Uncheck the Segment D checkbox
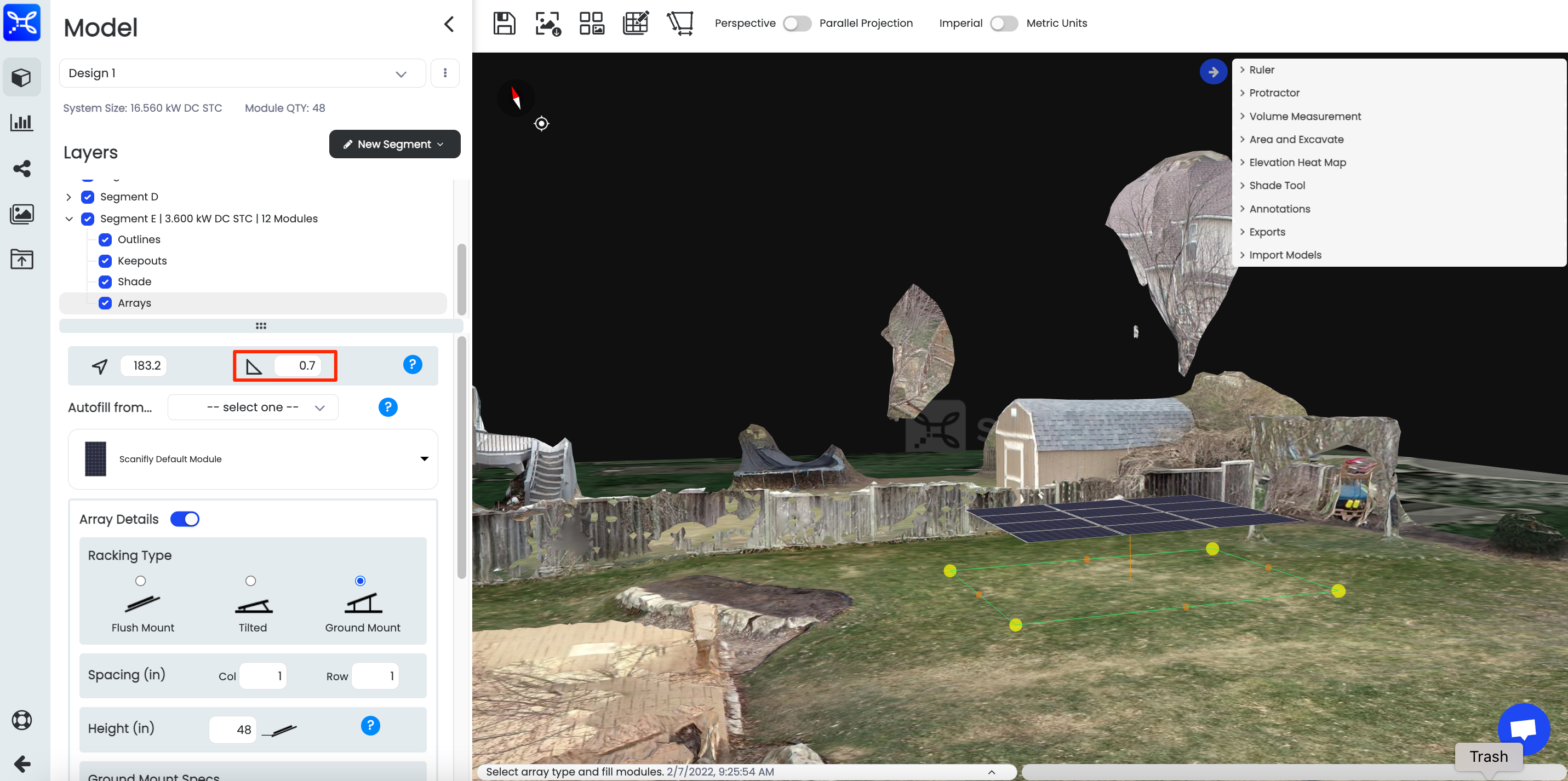This screenshot has height=781, width=1568. pos(88,197)
